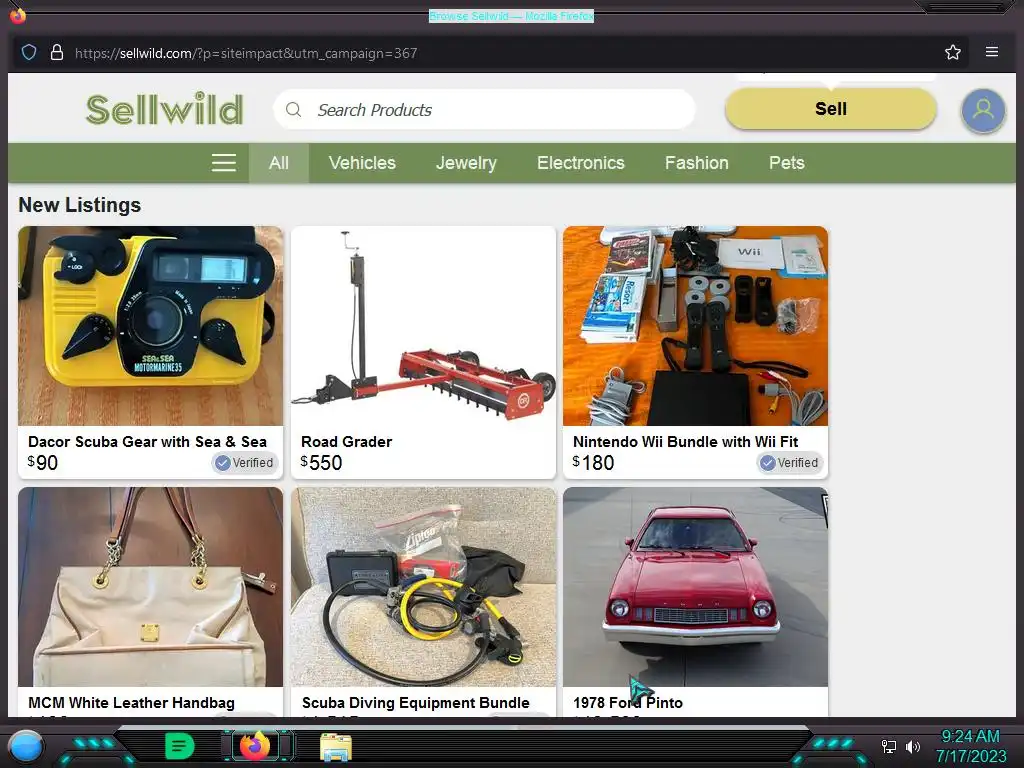Screen dimensions: 1024x768
Task: Click in the Search Products field
Action: 485,110
